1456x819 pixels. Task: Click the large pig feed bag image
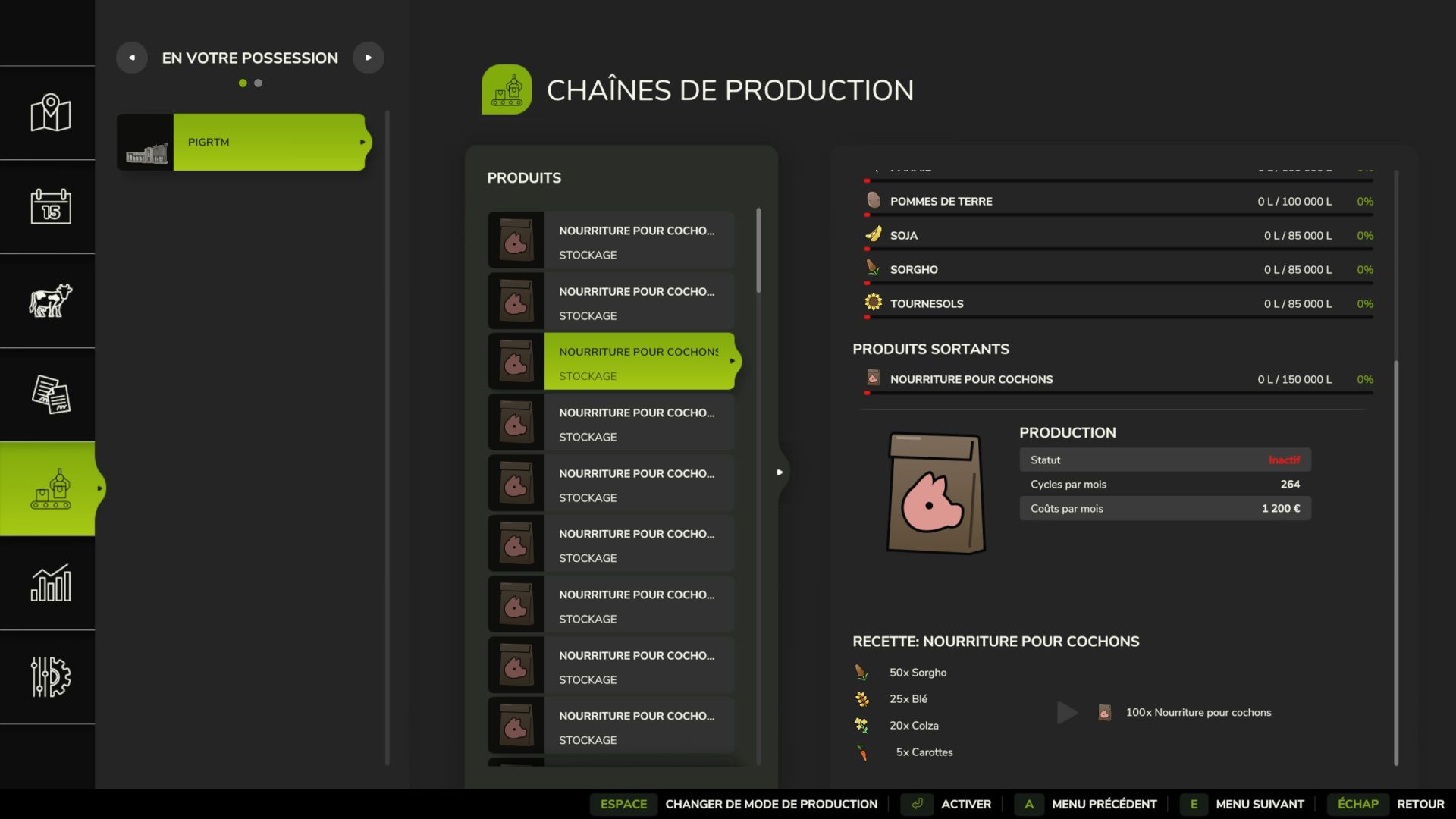click(x=935, y=494)
